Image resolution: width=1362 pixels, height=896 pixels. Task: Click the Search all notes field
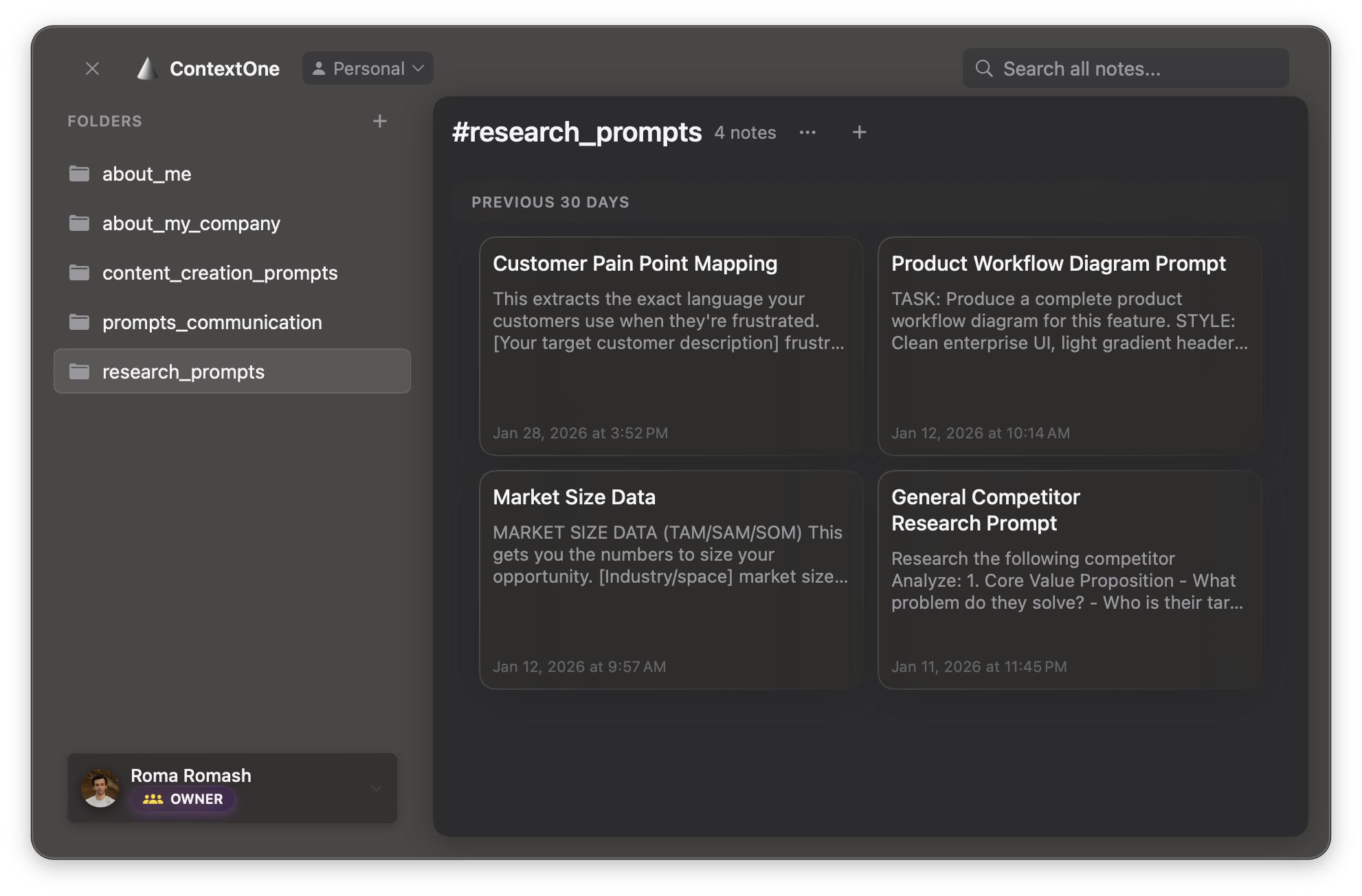click(1127, 68)
